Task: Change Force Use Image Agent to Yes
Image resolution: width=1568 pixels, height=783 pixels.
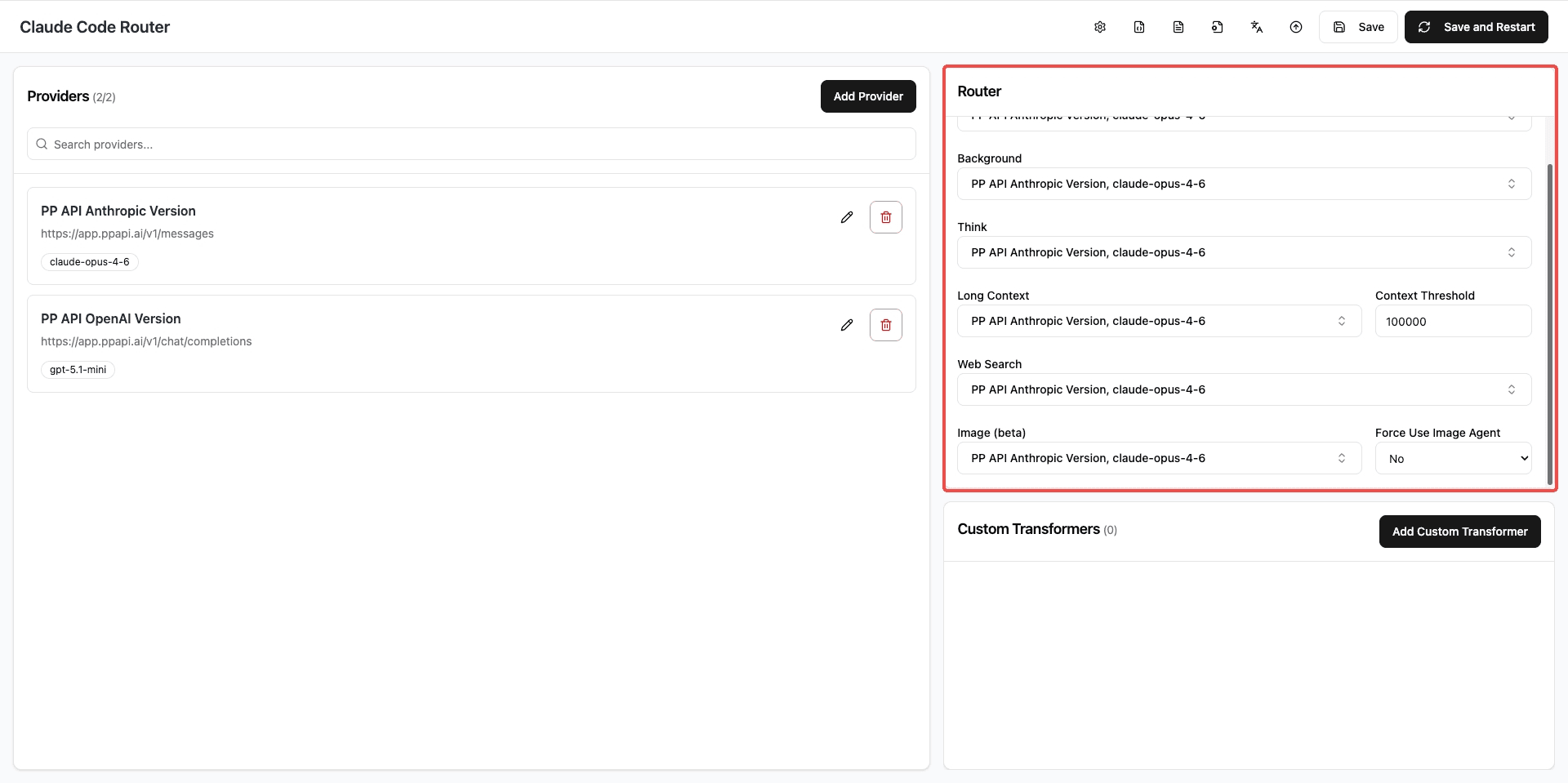Action: coord(1453,458)
